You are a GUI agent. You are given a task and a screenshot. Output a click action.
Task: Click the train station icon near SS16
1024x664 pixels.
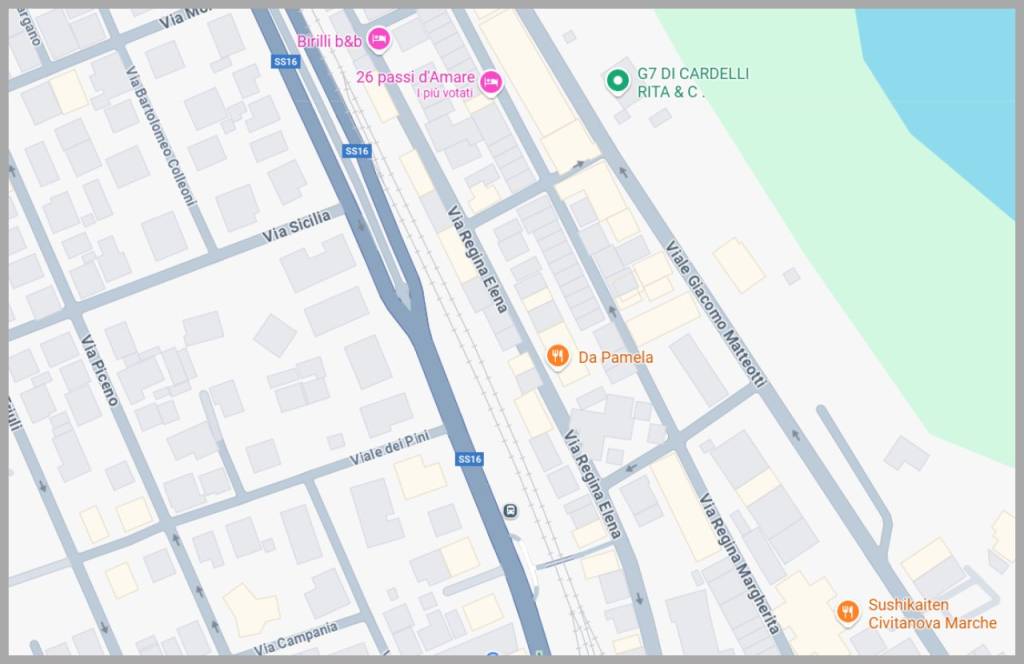pos(511,511)
